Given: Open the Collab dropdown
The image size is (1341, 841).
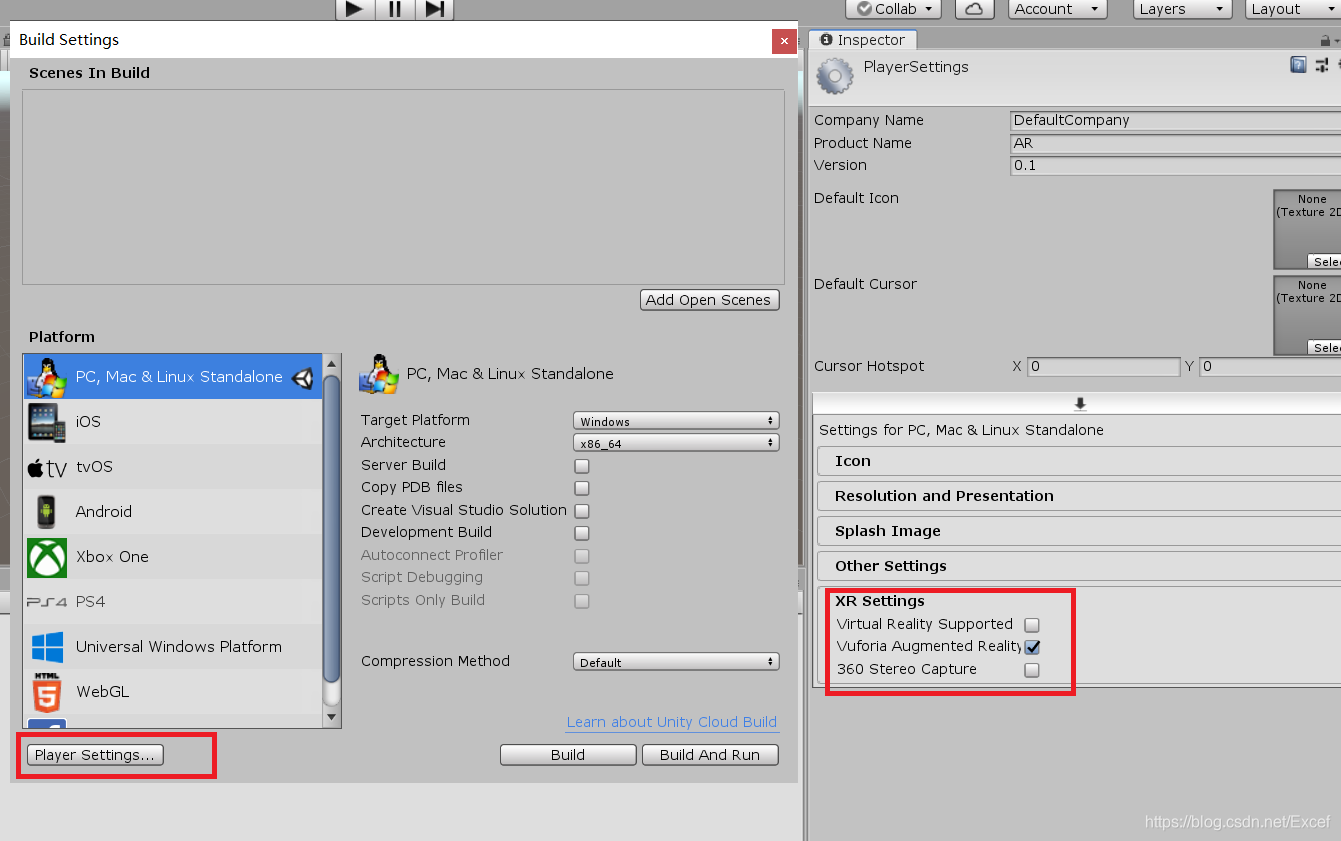Looking at the screenshot, I should (x=894, y=9).
